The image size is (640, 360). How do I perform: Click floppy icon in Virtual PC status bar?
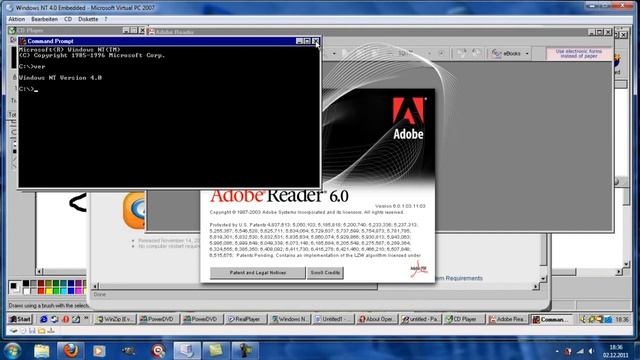(32, 331)
